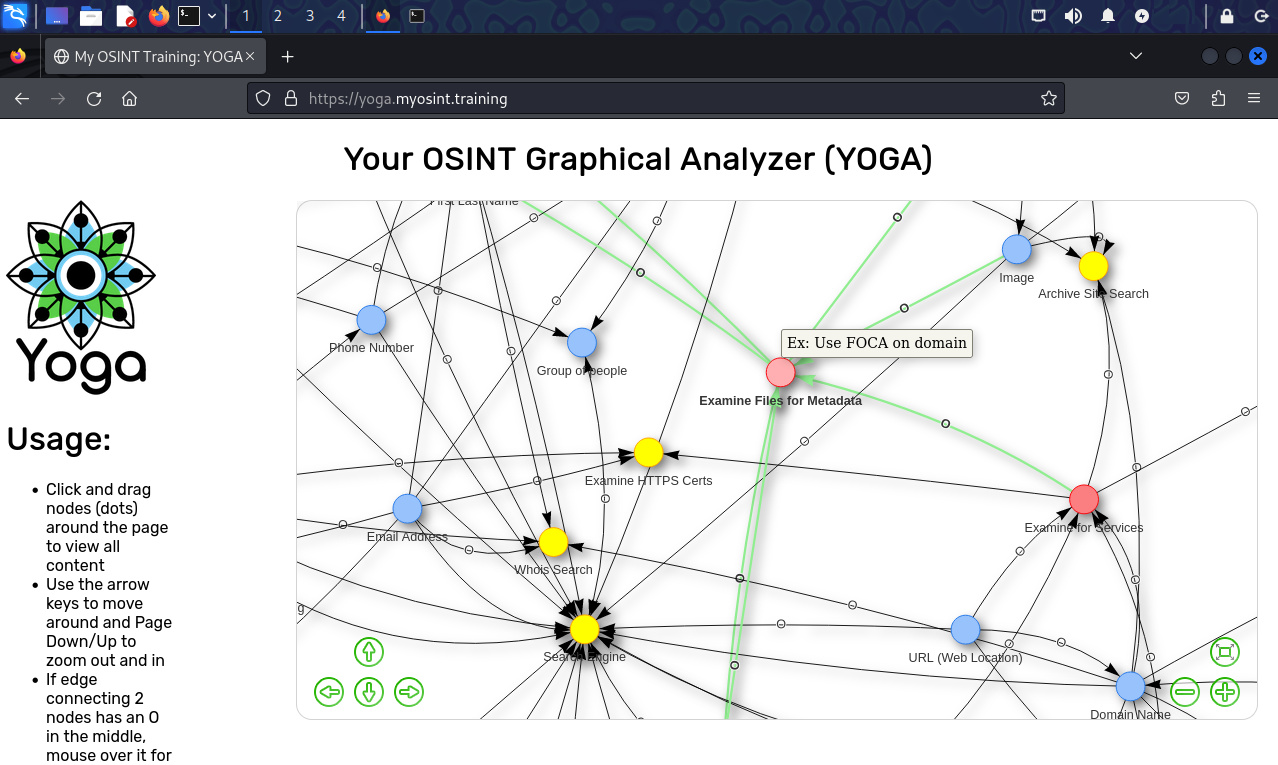Click the graph pan right arrow
1278x765 pixels.
pyautogui.click(x=409, y=692)
